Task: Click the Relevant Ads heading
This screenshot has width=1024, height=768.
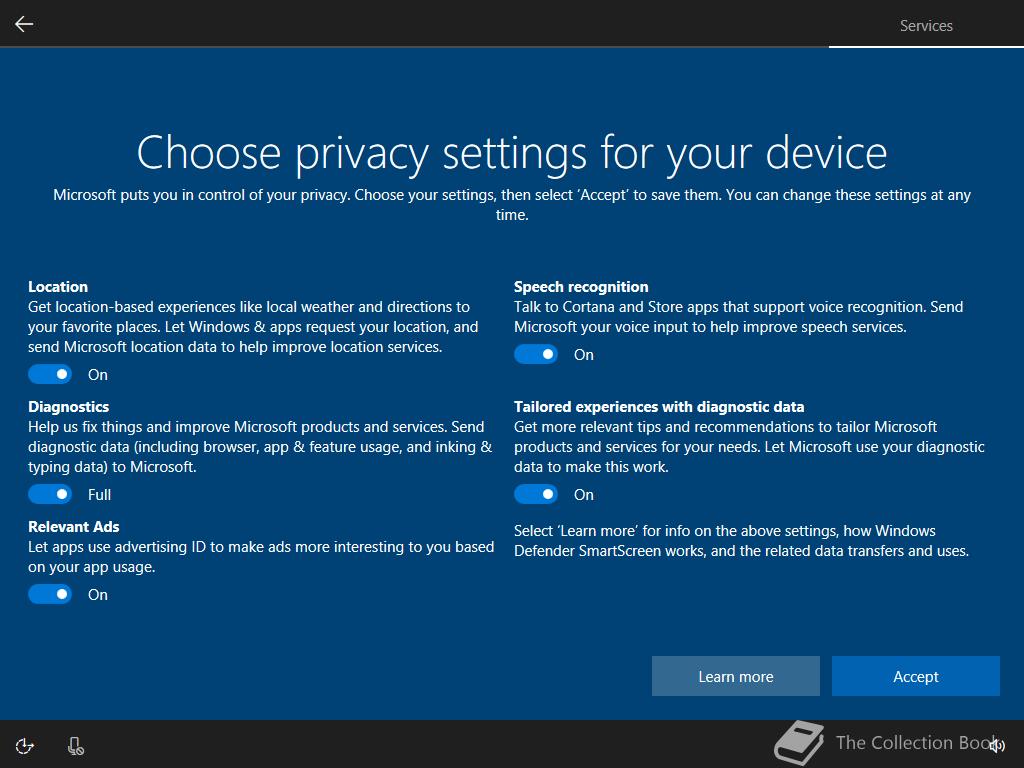Action: pyautogui.click(x=74, y=526)
